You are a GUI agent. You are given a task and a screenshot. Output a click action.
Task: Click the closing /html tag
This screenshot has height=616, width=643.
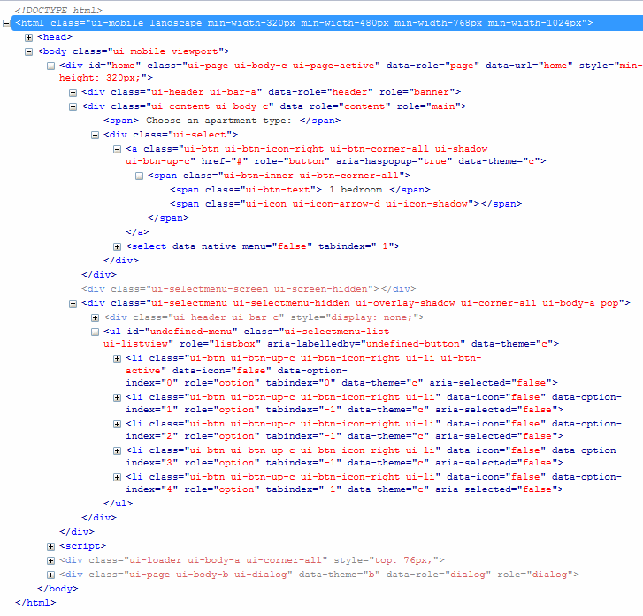tap(36, 603)
